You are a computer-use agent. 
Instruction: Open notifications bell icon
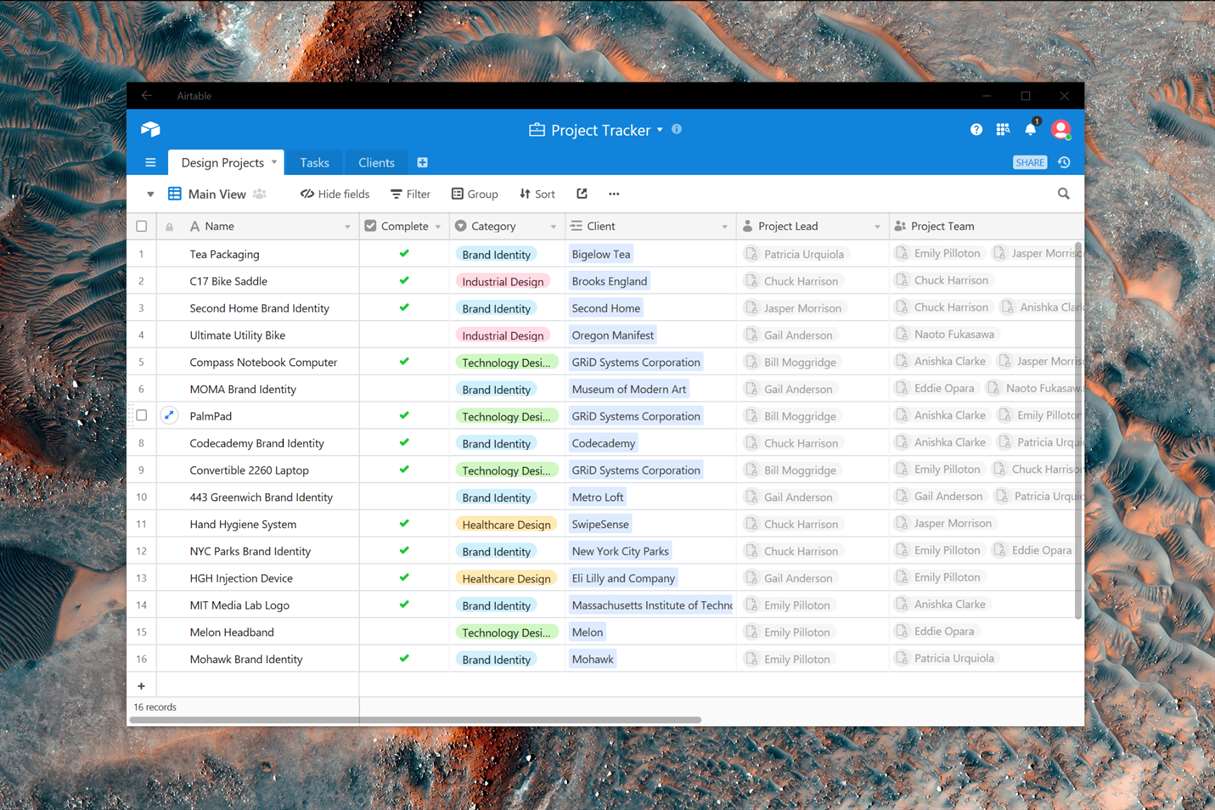pyautogui.click(x=1030, y=129)
